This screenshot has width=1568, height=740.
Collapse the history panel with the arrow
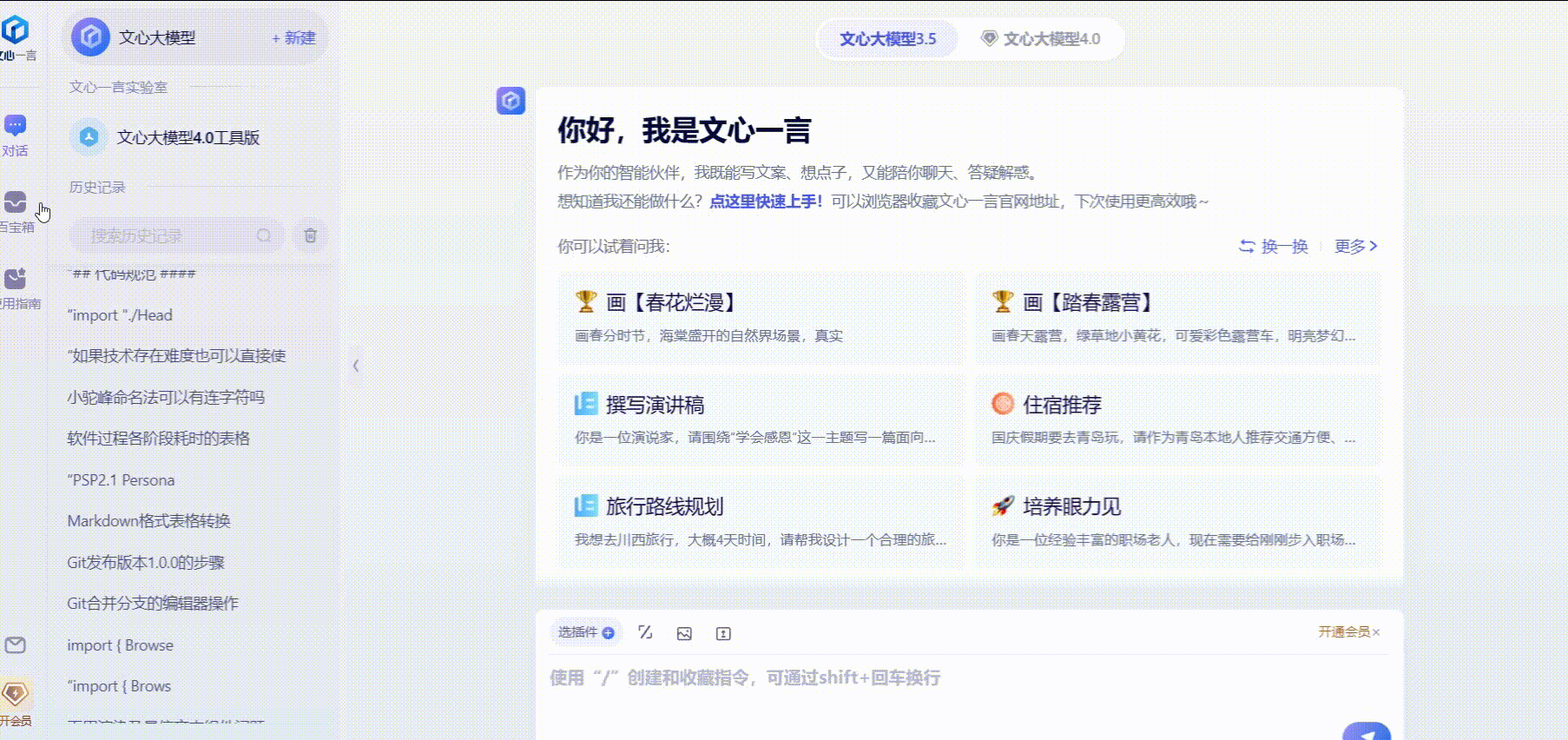coord(356,366)
